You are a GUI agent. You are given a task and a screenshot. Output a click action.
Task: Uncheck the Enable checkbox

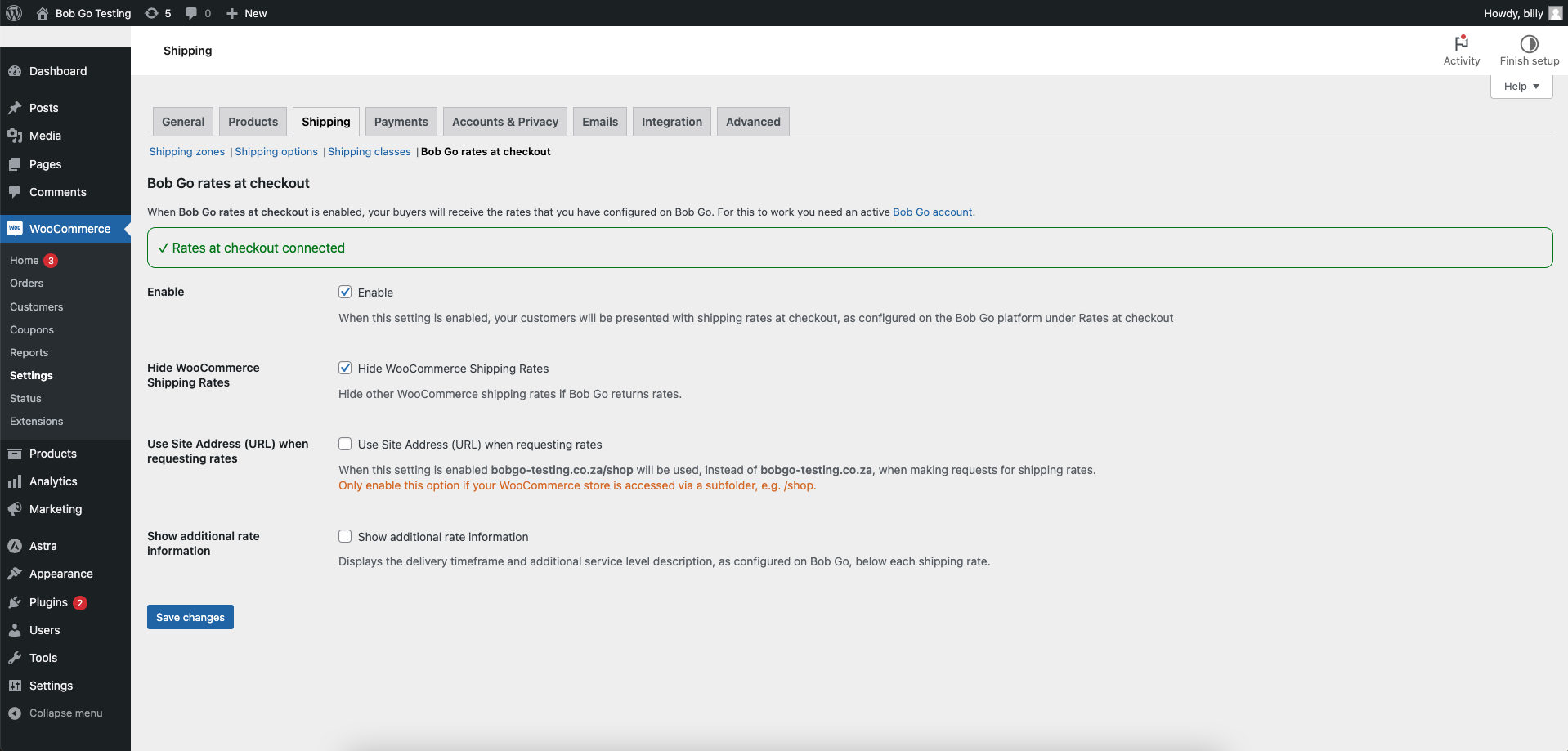click(345, 292)
